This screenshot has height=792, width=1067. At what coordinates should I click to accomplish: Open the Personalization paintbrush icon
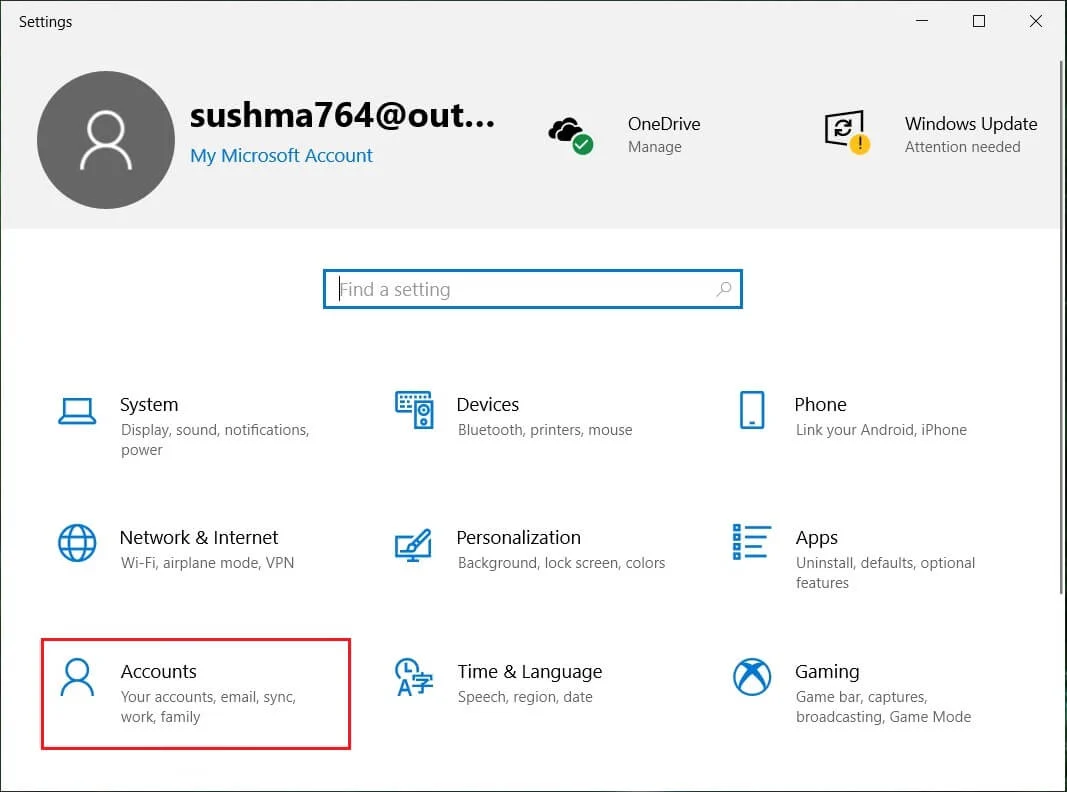pyautogui.click(x=413, y=544)
